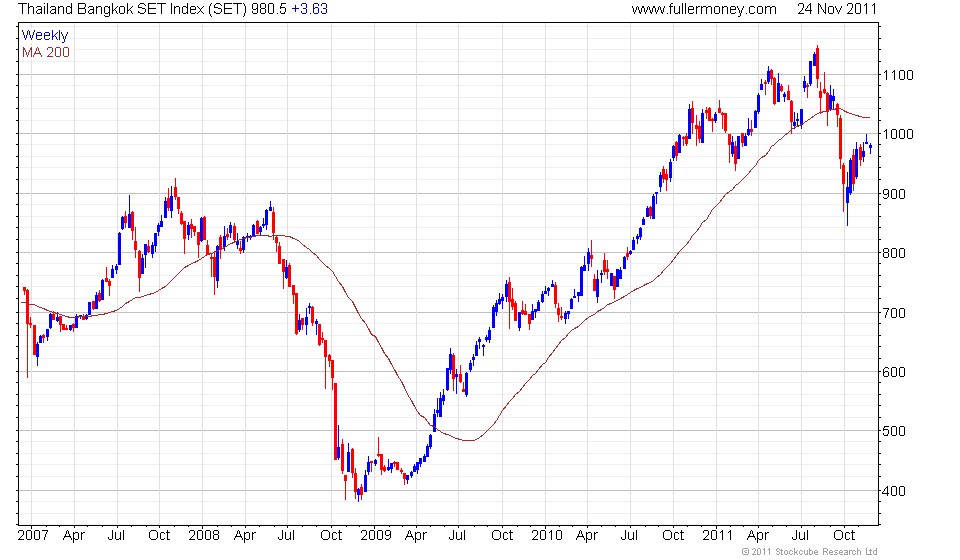Click the 500 price axis label
This screenshot has height=560, width=960.
tap(893, 431)
